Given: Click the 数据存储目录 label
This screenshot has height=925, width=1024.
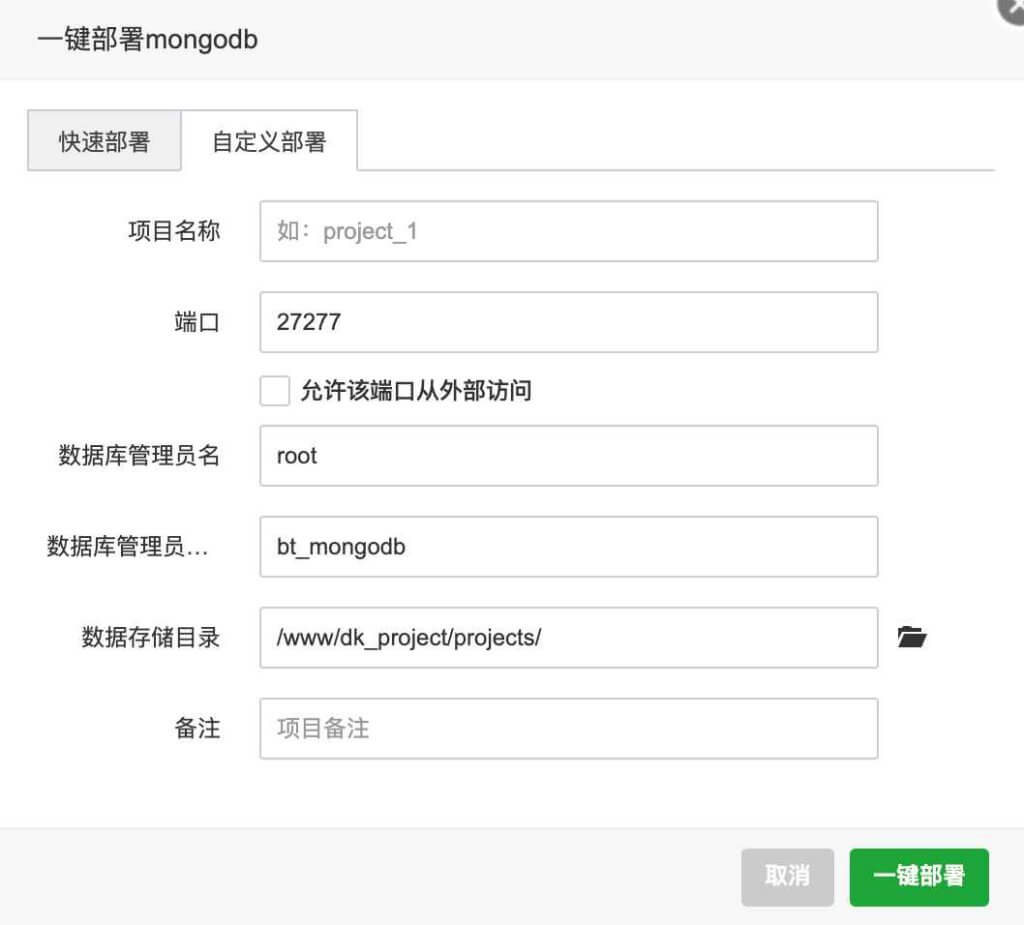Looking at the screenshot, I should (151, 637).
